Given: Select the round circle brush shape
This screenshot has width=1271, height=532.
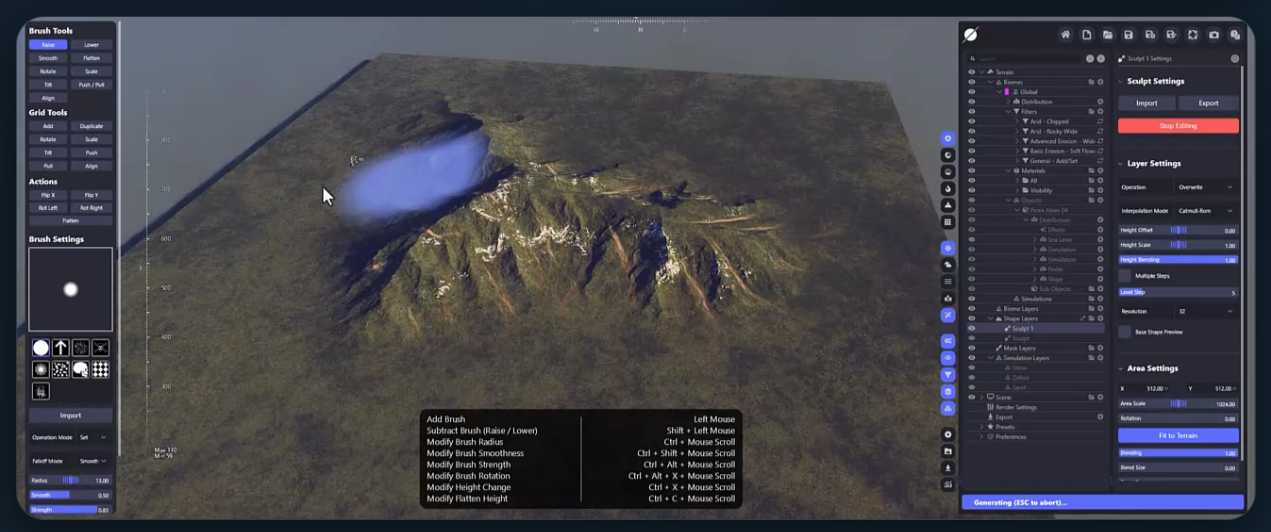Looking at the screenshot, I should coord(41,348).
